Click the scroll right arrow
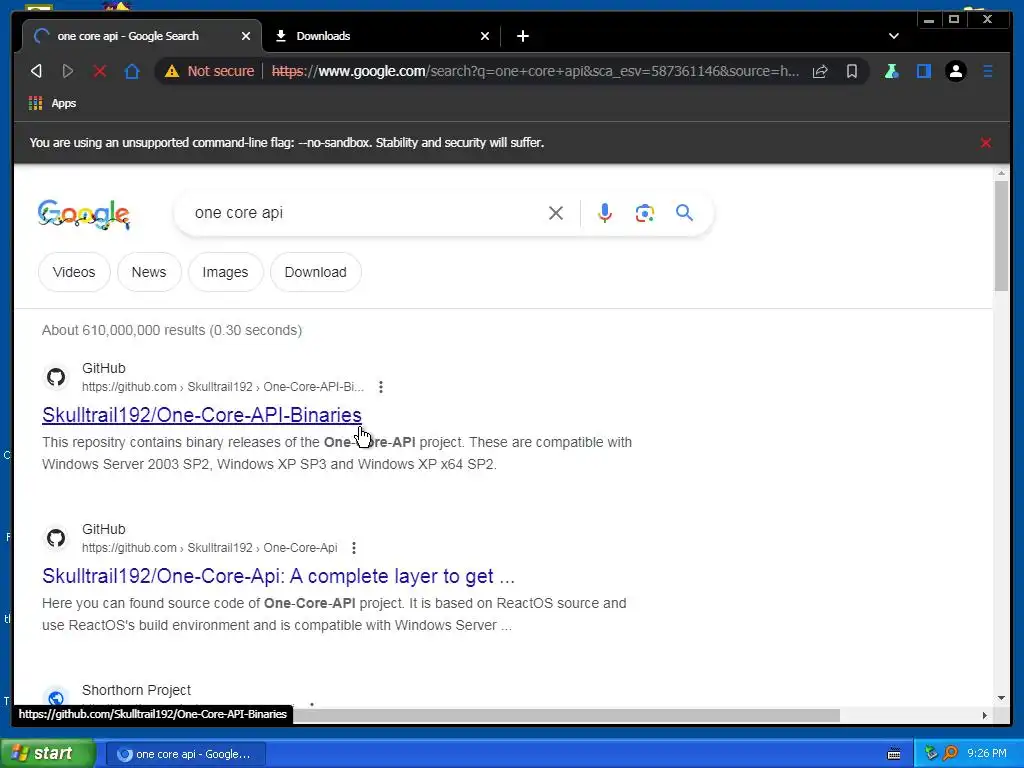The height and width of the screenshot is (768, 1024). pyautogui.click(x=985, y=715)
